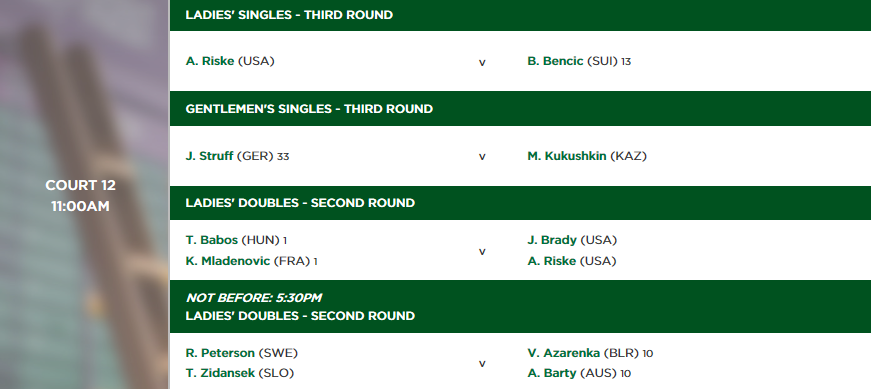
Task: Open A. Barty player page
Action: 552,373
